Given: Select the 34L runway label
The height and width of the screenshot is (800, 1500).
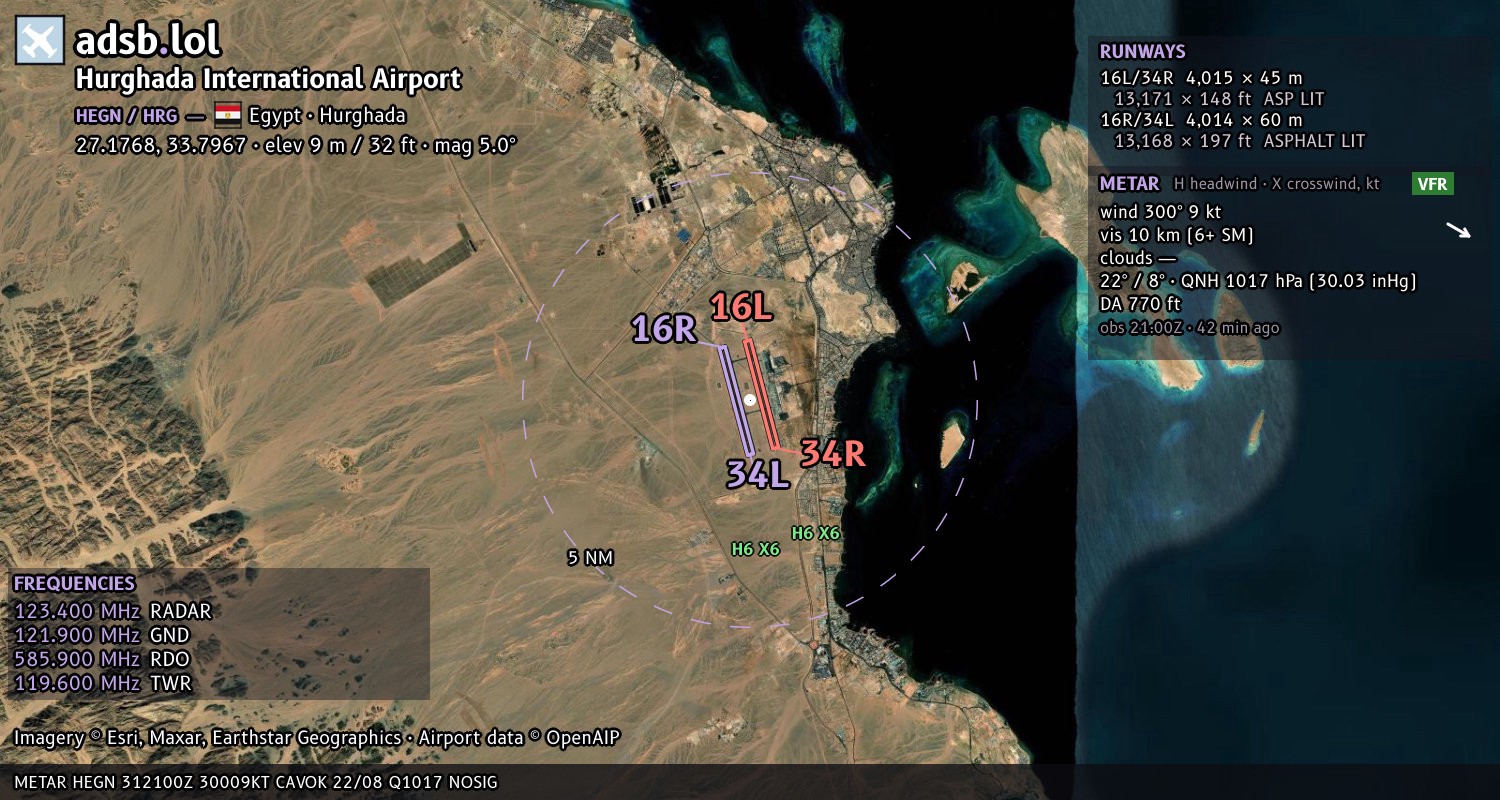Looking at the screenshot, I should point(758,474).
